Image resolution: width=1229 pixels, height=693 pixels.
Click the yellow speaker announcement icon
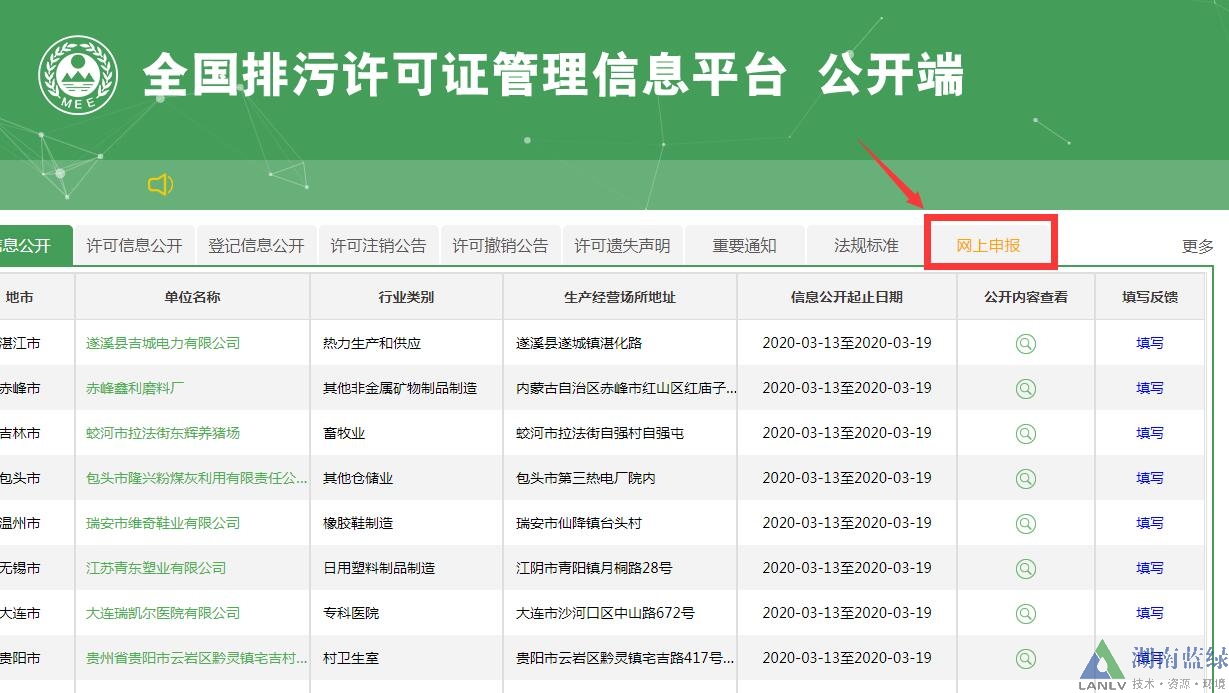click(160, 184)
